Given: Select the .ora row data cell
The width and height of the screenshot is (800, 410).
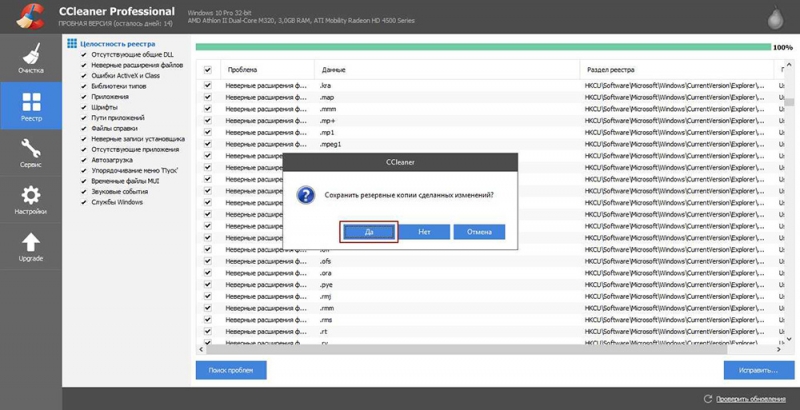Looking at the screenshot, I should (326, 273).
